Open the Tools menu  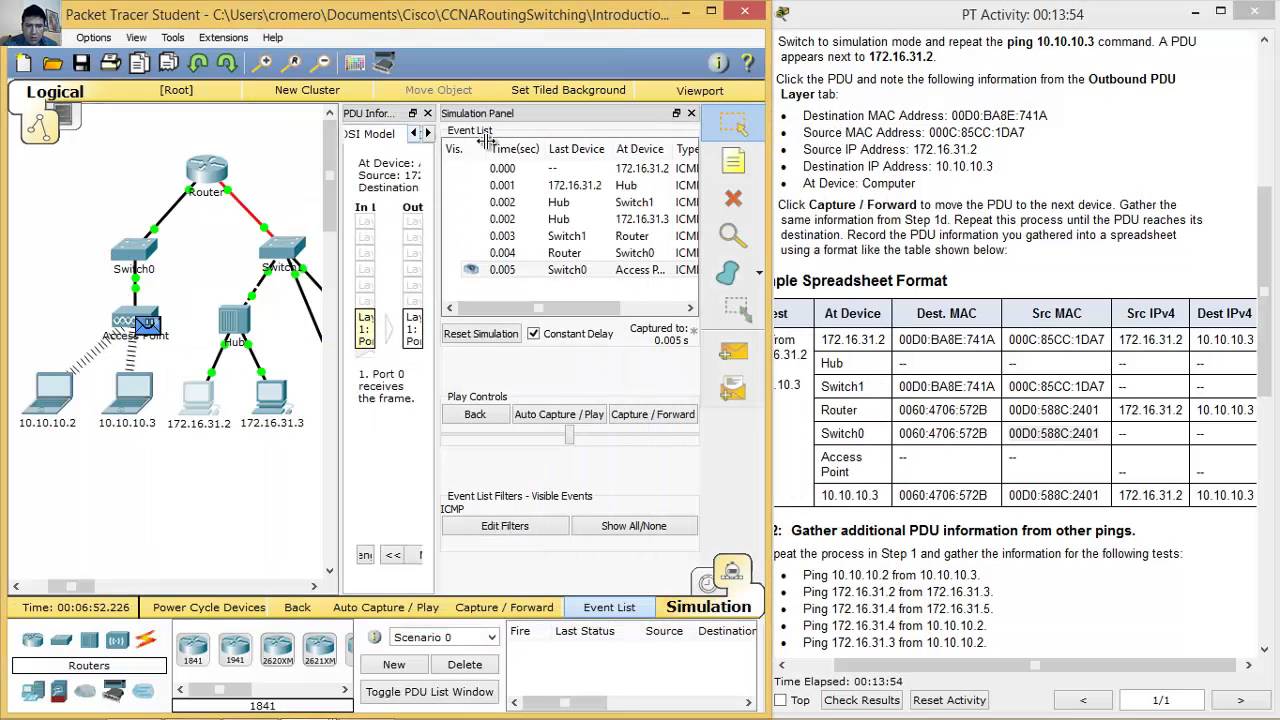click(x=173, y=38)
